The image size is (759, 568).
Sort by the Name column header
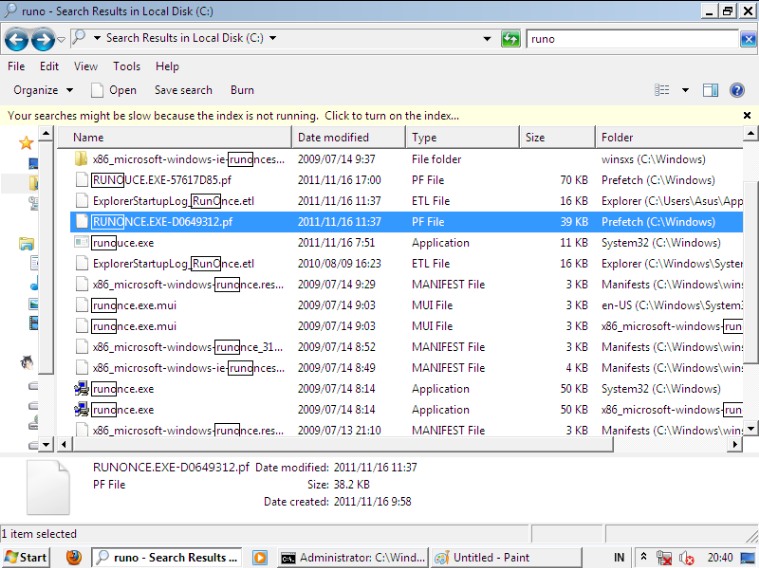pos(174,138)
